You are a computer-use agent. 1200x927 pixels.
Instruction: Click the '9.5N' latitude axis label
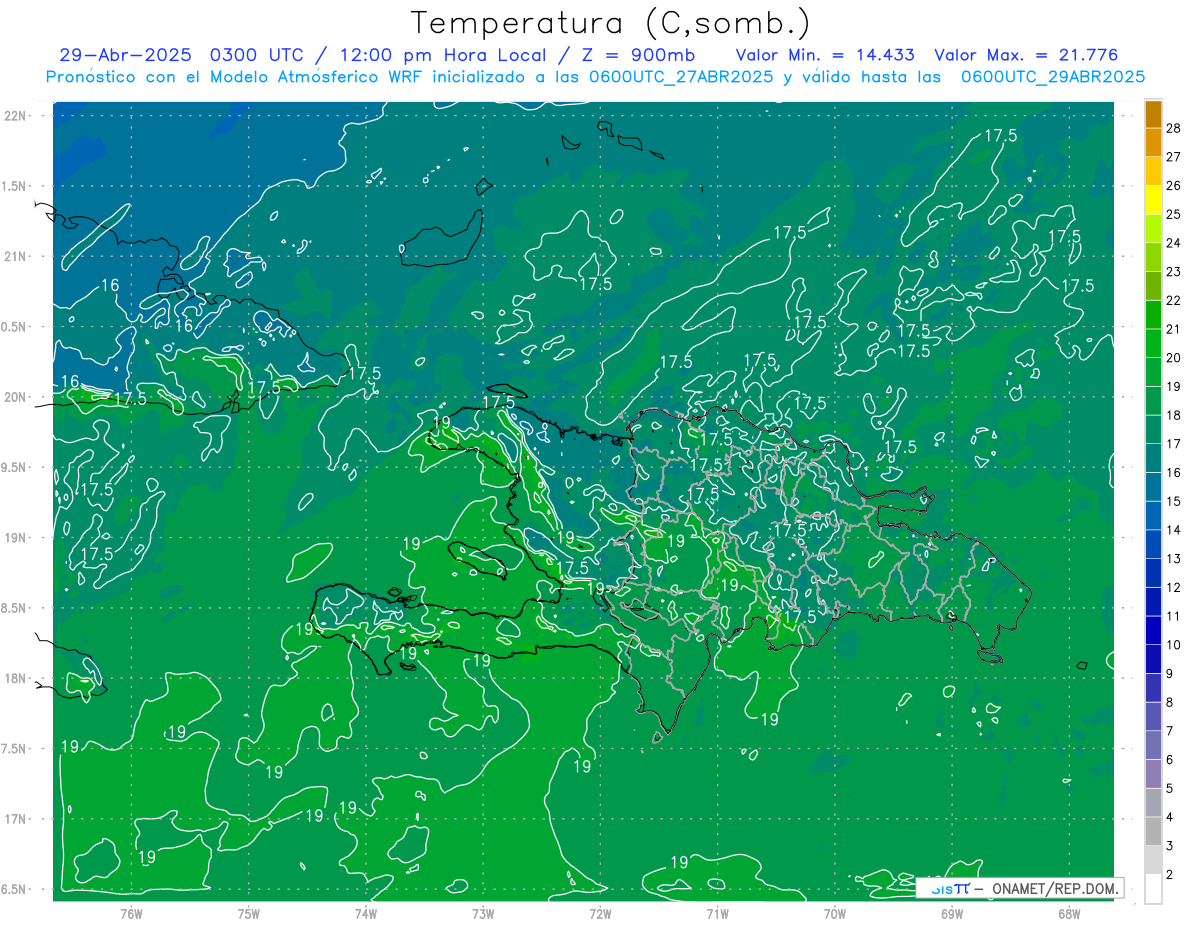tap(15, 467)
